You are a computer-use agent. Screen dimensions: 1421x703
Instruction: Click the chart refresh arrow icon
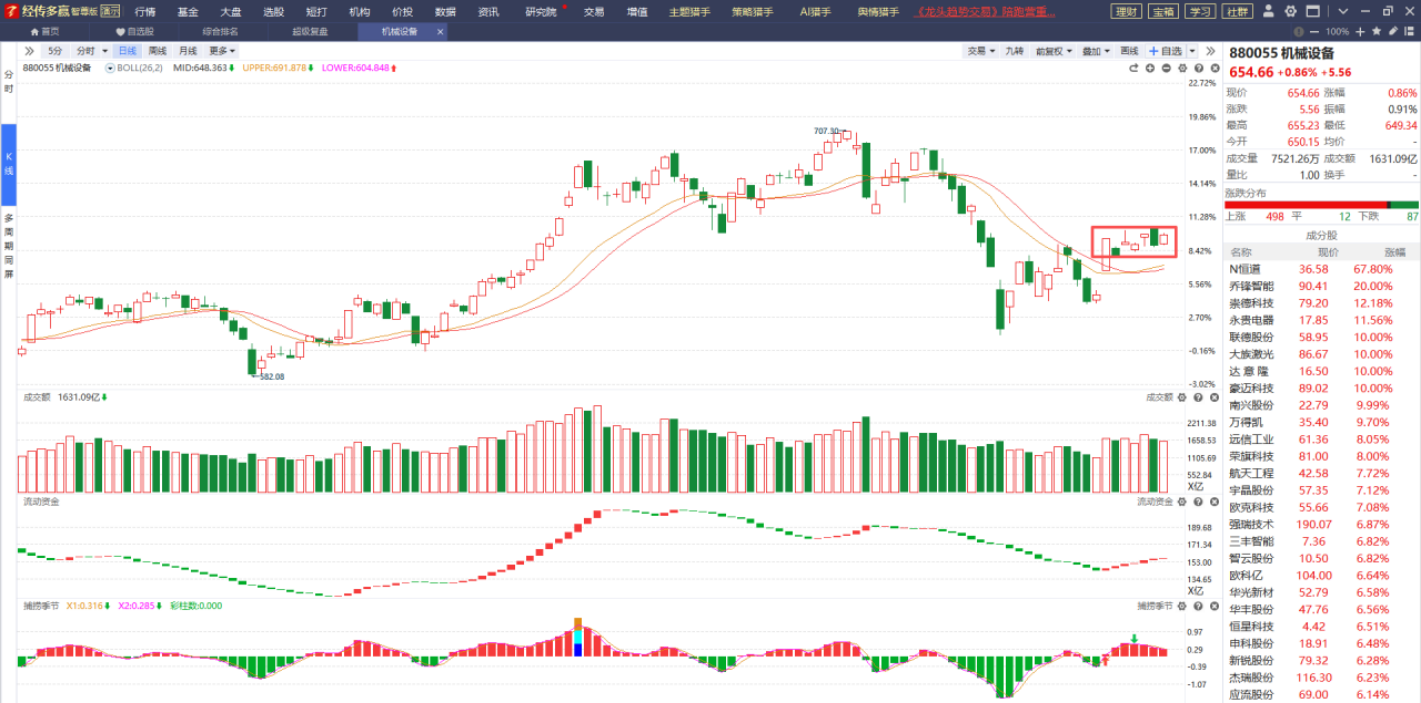click(1134, 68)
